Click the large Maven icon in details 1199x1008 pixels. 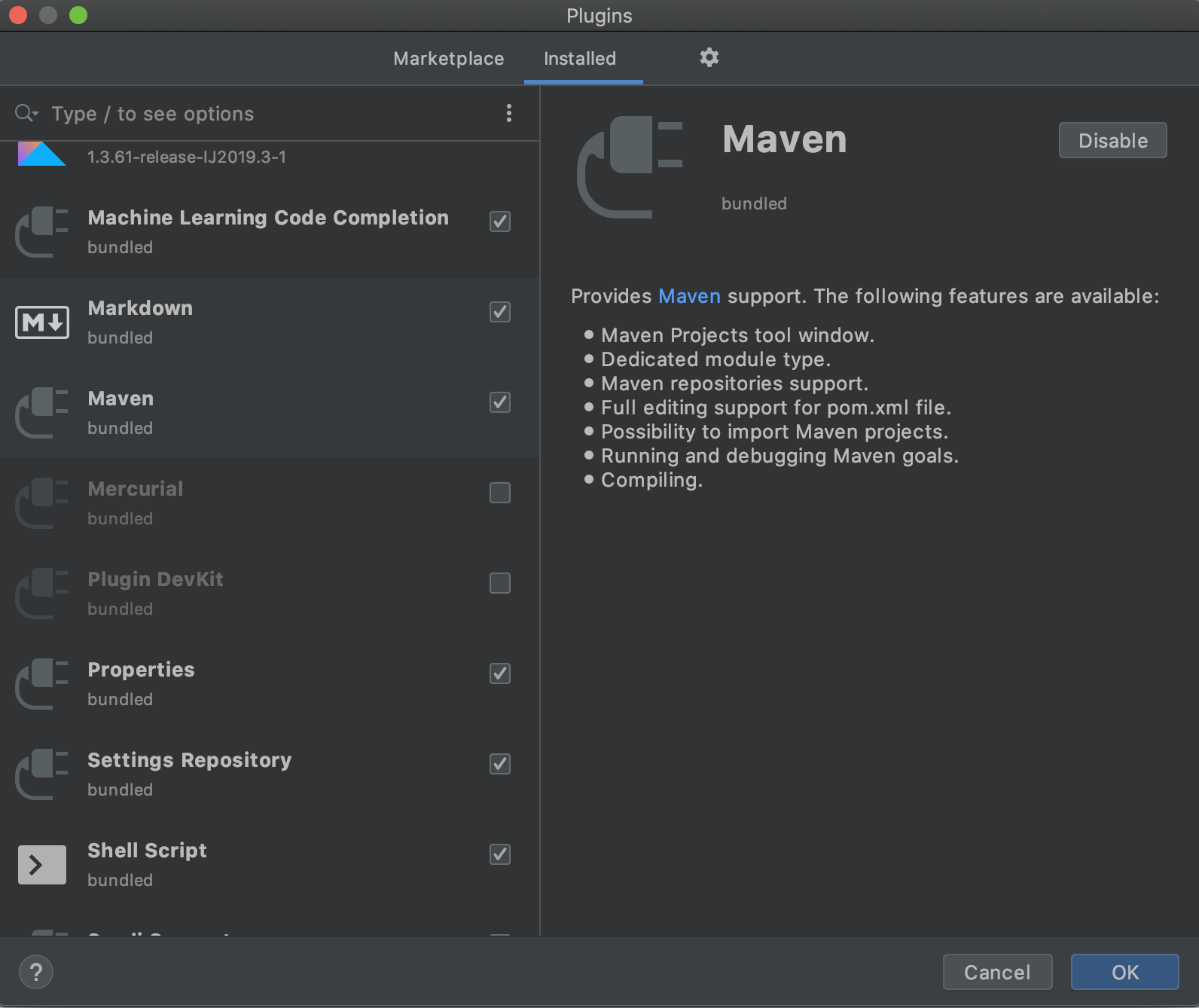coord(630,167)
